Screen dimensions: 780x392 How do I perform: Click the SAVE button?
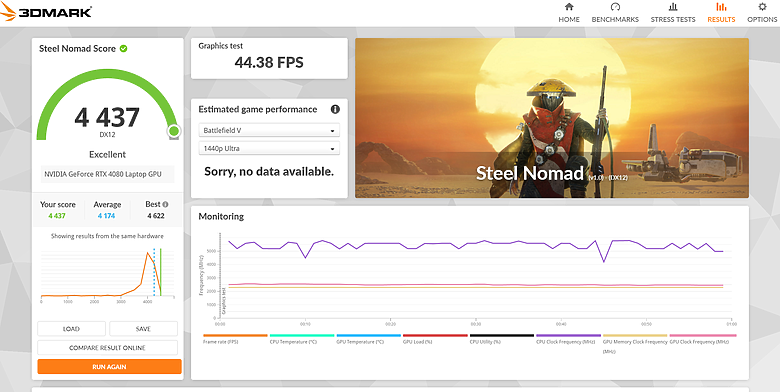[x=143, y=329]
